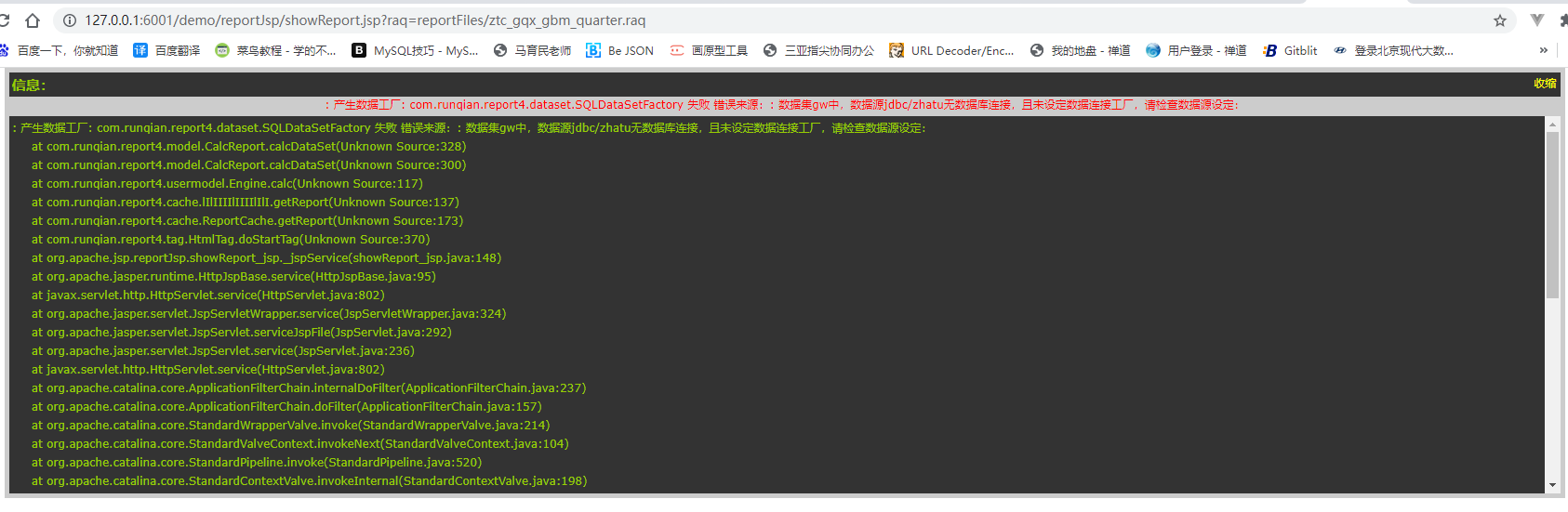The width and height of the screenshot is (1568, 512).
Task: Select the JspServletWrapper.java:324 stack line
Action: 269,314
